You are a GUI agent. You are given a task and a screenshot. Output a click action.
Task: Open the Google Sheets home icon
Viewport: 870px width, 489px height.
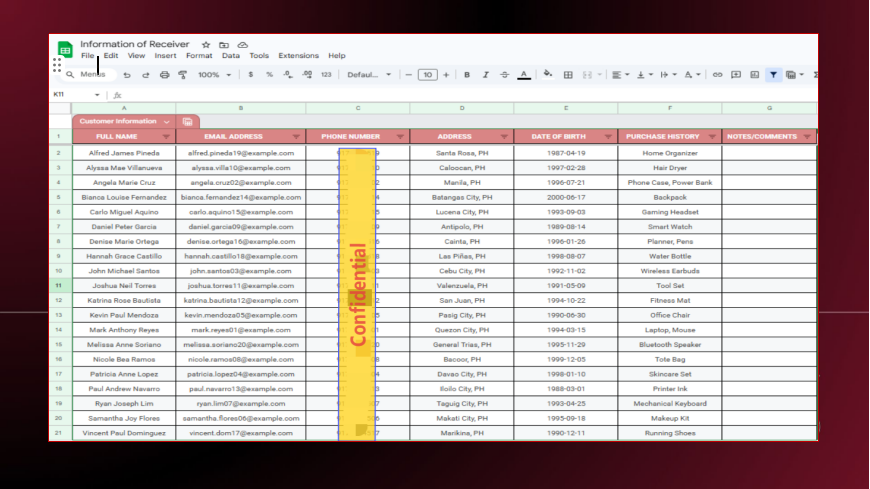(65, 49)
